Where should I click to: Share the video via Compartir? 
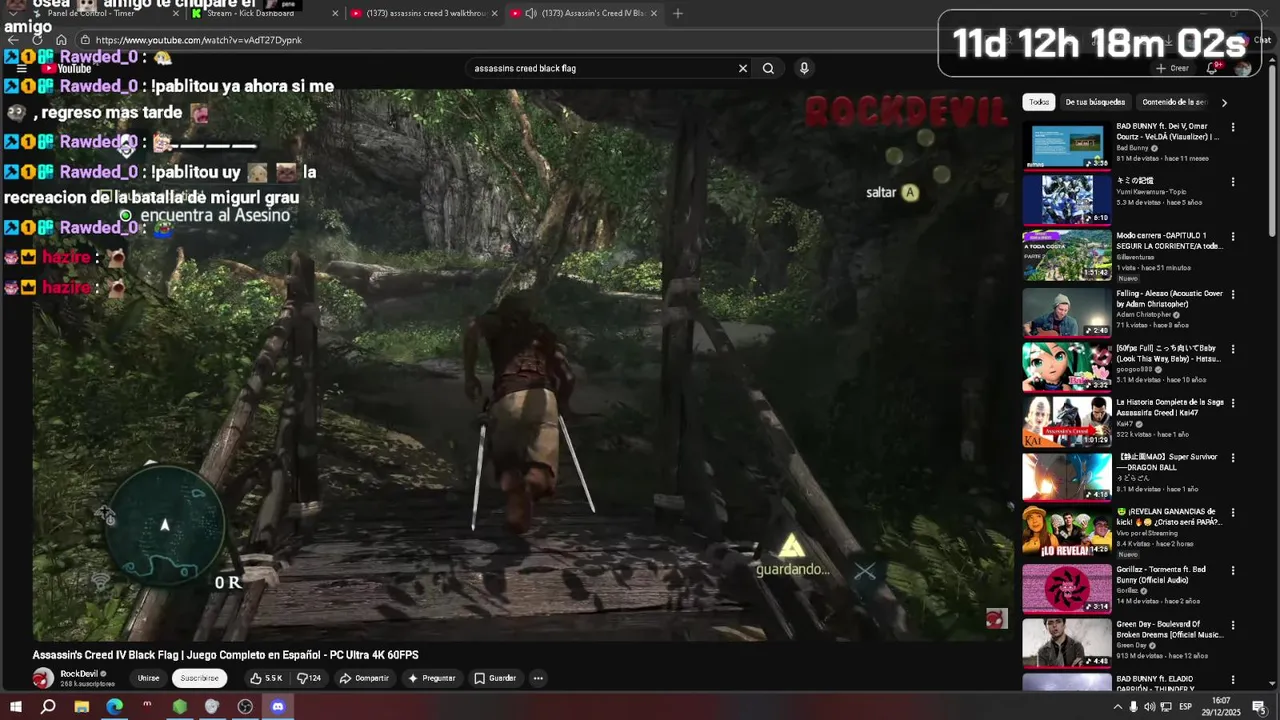coord(364,678)
